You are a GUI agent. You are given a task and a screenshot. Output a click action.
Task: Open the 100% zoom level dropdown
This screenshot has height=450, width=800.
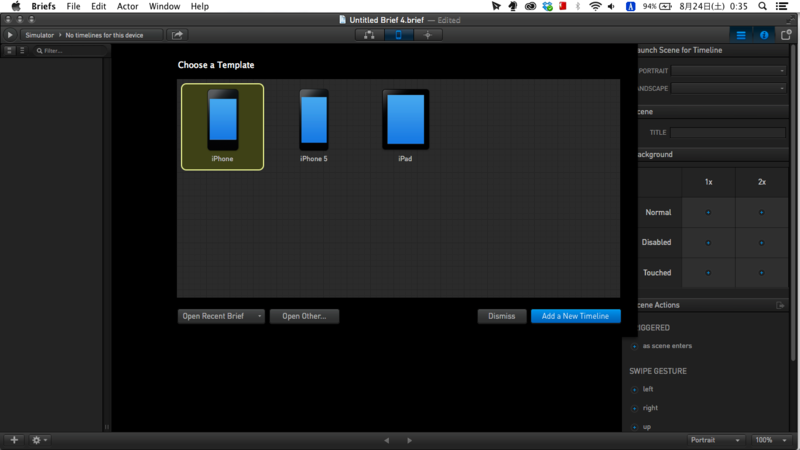pos(771,440)
